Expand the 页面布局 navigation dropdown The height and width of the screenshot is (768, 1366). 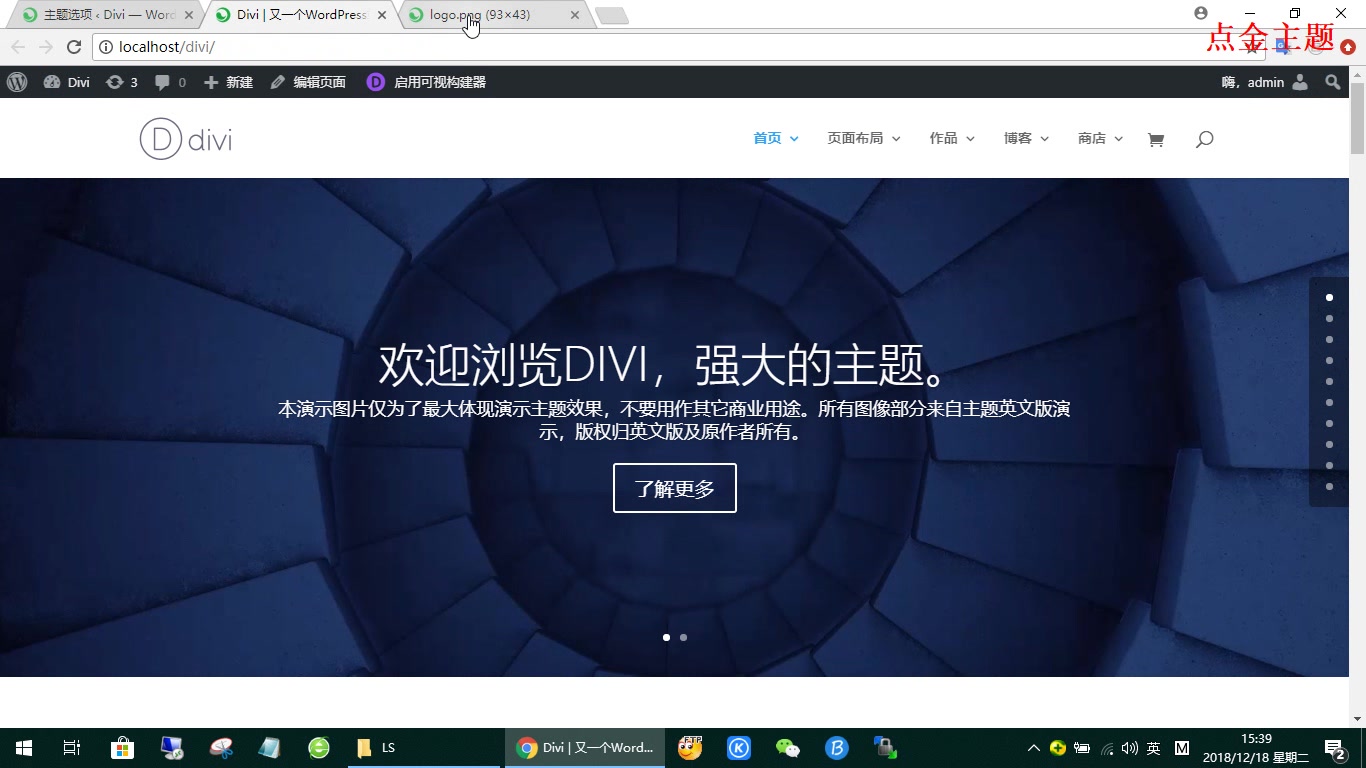864,138
